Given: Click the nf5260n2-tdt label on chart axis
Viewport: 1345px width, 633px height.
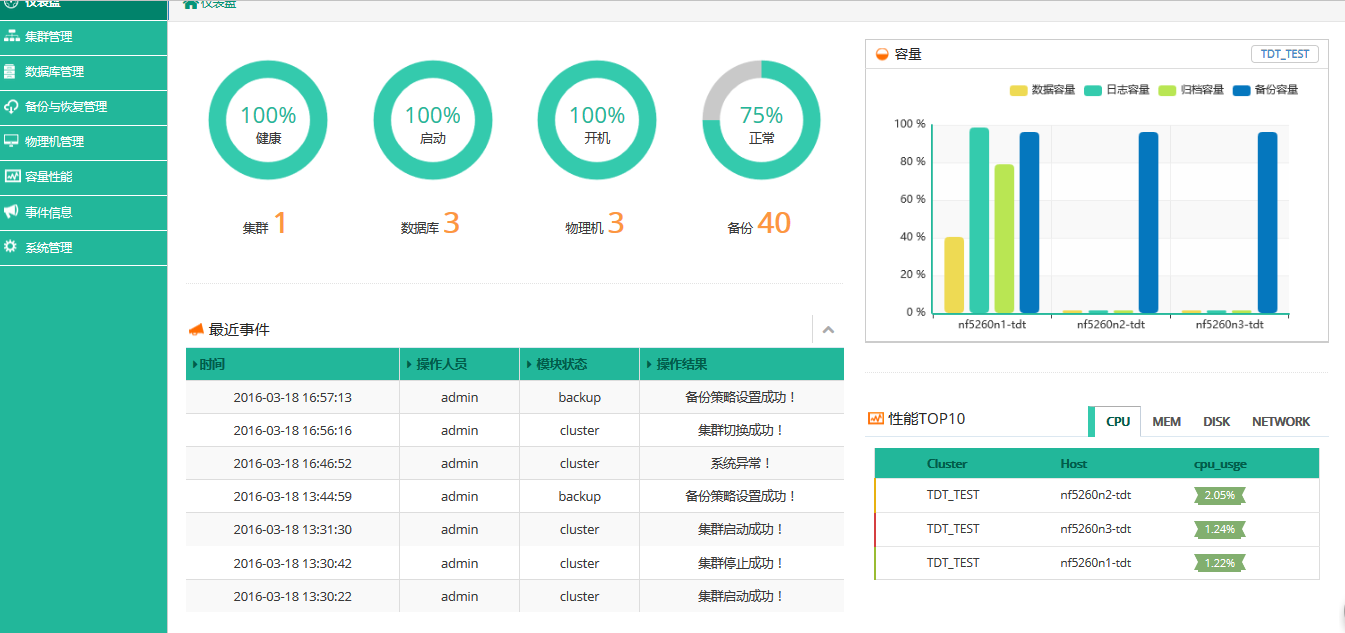Looking at the screenshot, I should pos(1111,324).
